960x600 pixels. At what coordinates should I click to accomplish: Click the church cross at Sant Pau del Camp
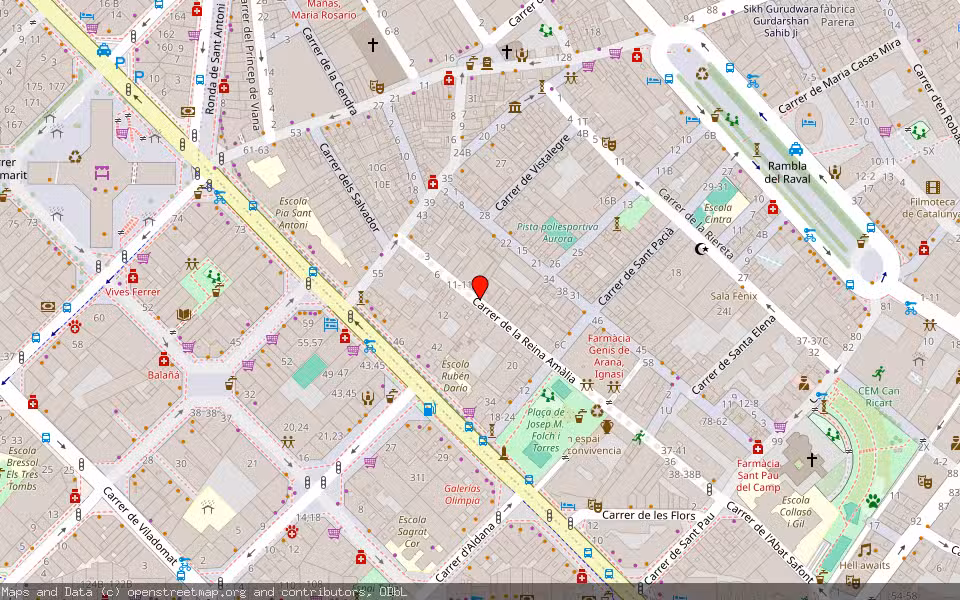812,459
